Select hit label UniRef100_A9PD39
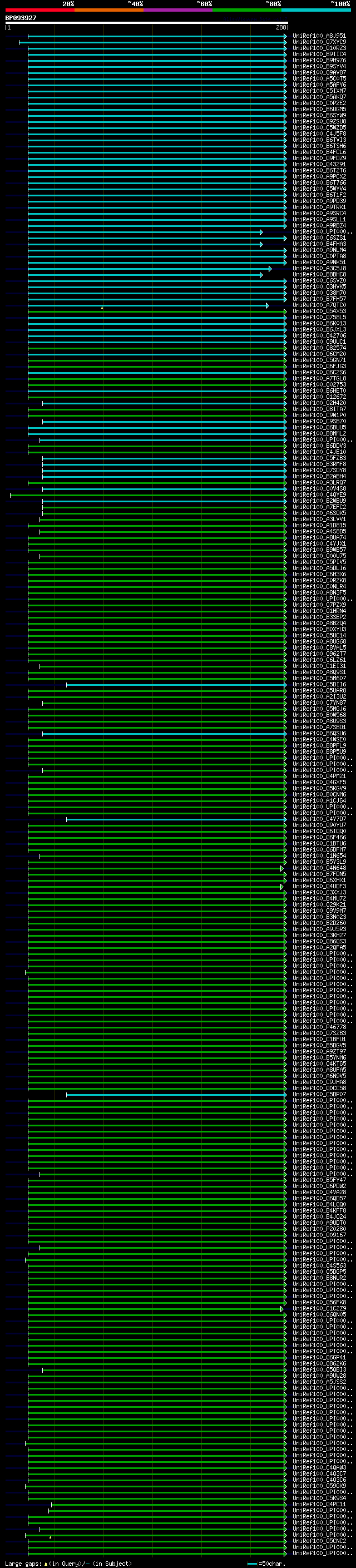The image size is (356, 1568). 319,201
